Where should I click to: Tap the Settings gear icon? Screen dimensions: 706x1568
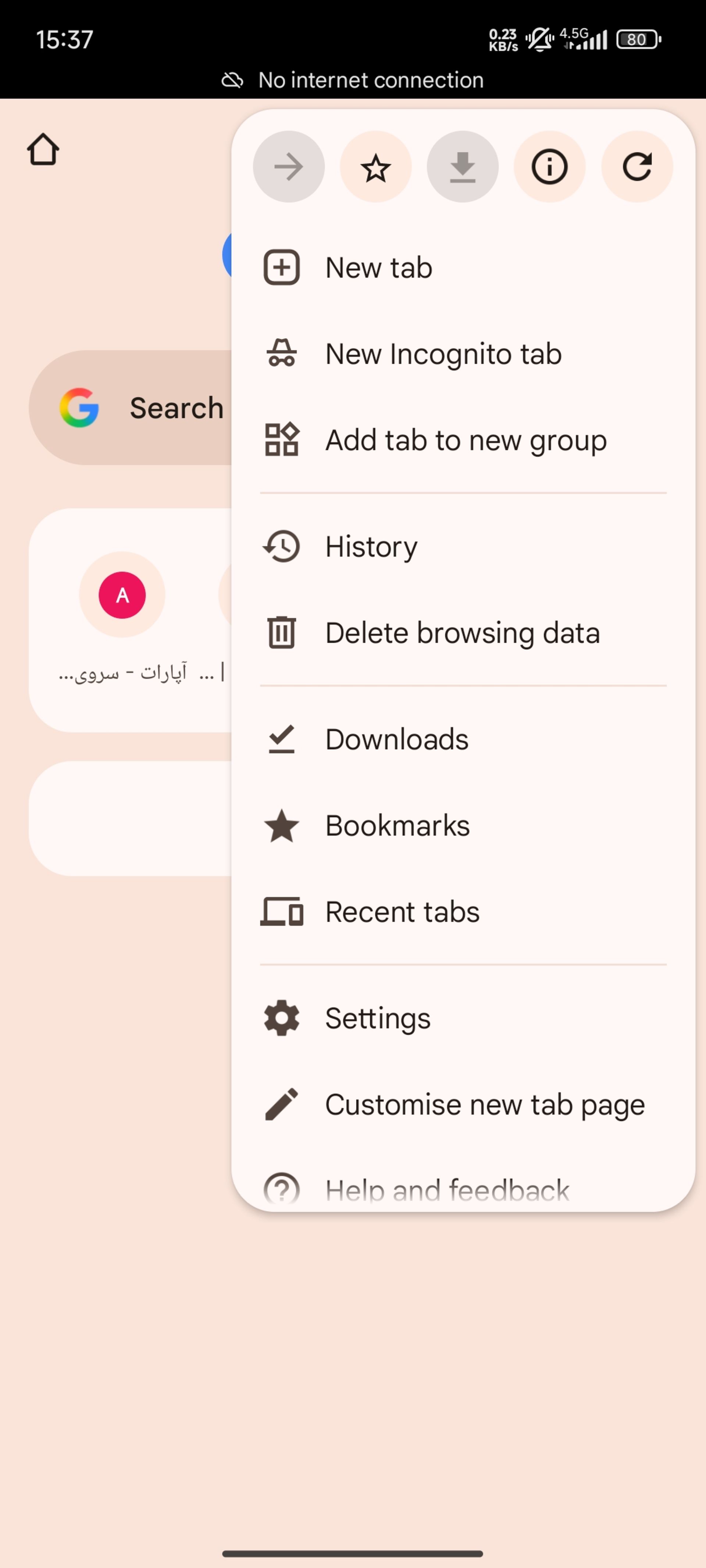[281, 1018]
